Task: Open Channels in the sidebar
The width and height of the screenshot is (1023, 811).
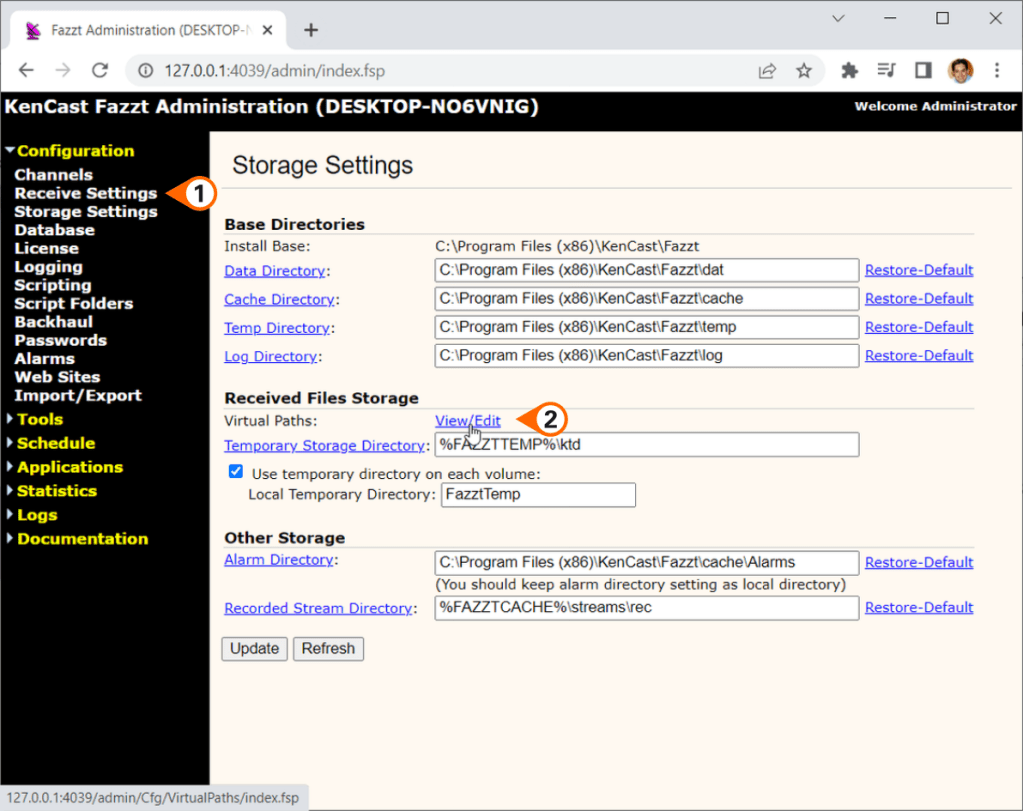Action: pos(53,175)
